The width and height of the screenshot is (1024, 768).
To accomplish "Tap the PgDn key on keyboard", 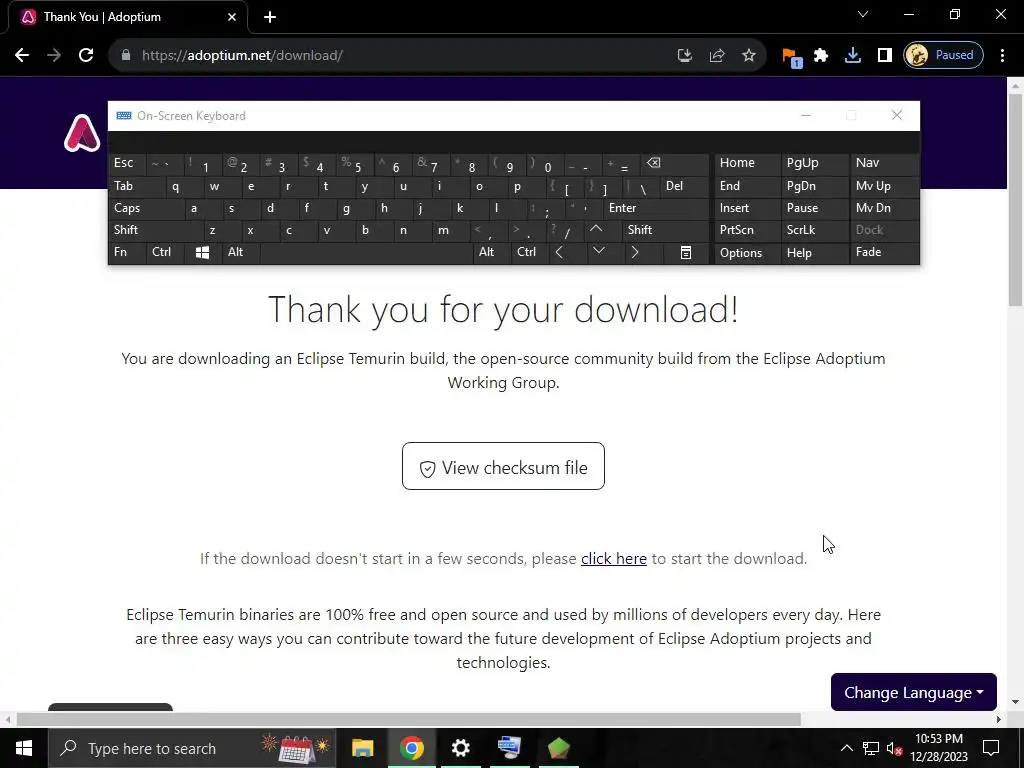I will coord(814,186).
